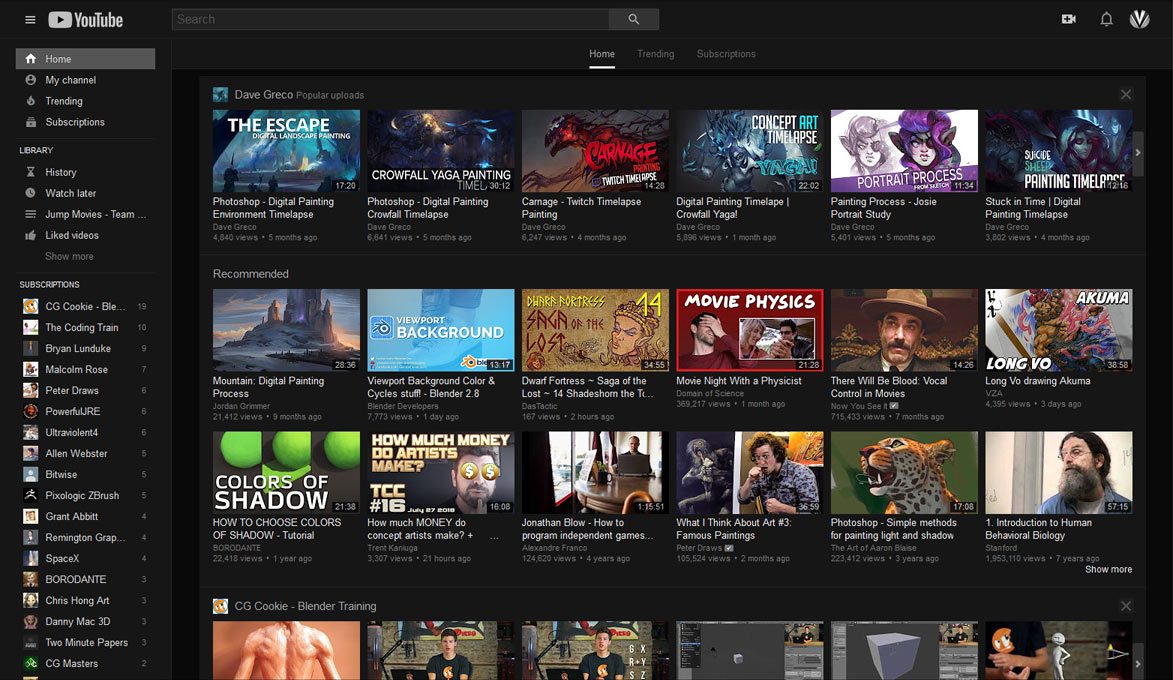Click 'Painting Process - Josie Portrait Study' title
The image size is (1173, 680).
tap(883, 207)
